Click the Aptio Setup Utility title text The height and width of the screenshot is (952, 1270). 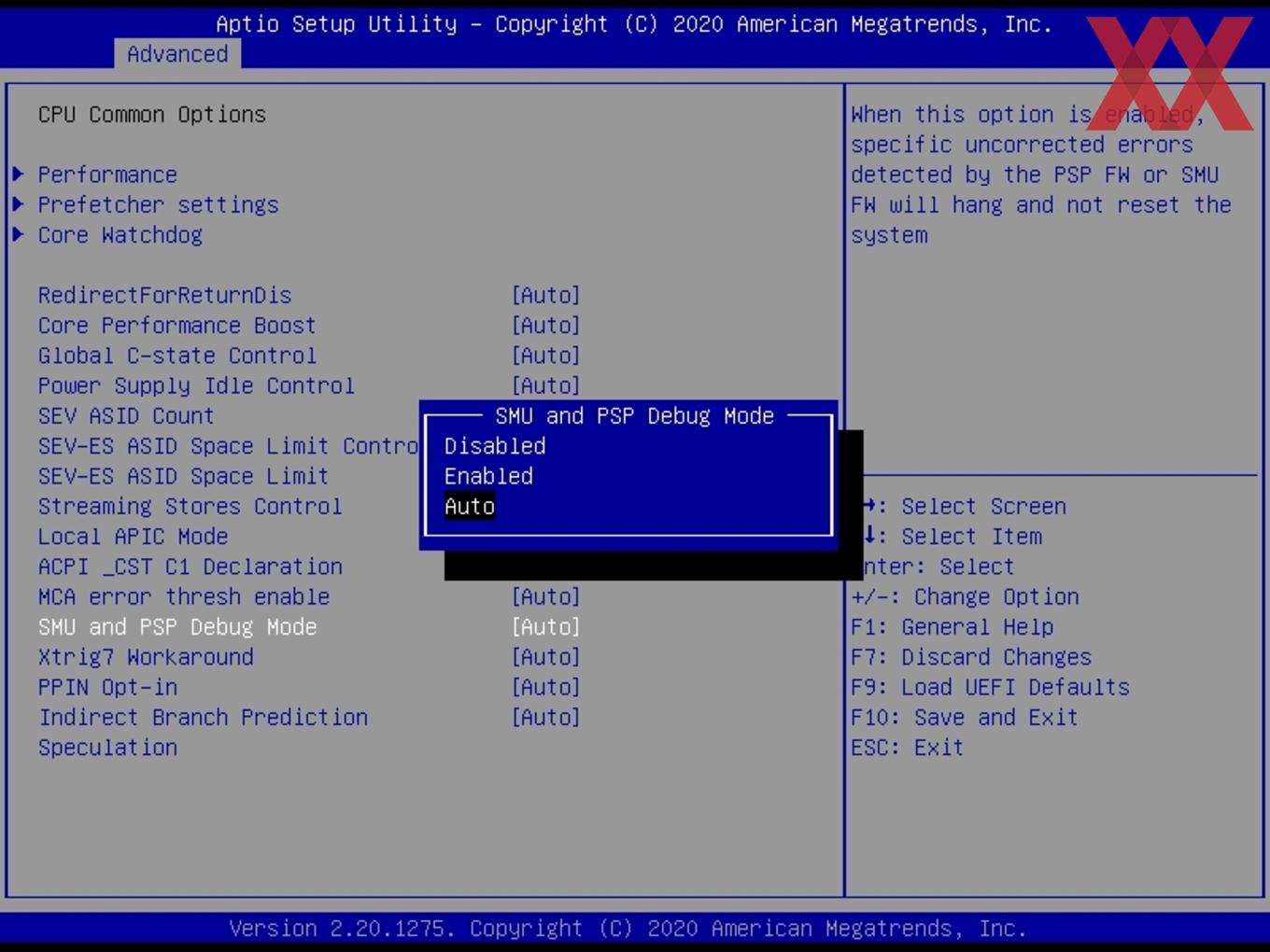coord(634,24)
